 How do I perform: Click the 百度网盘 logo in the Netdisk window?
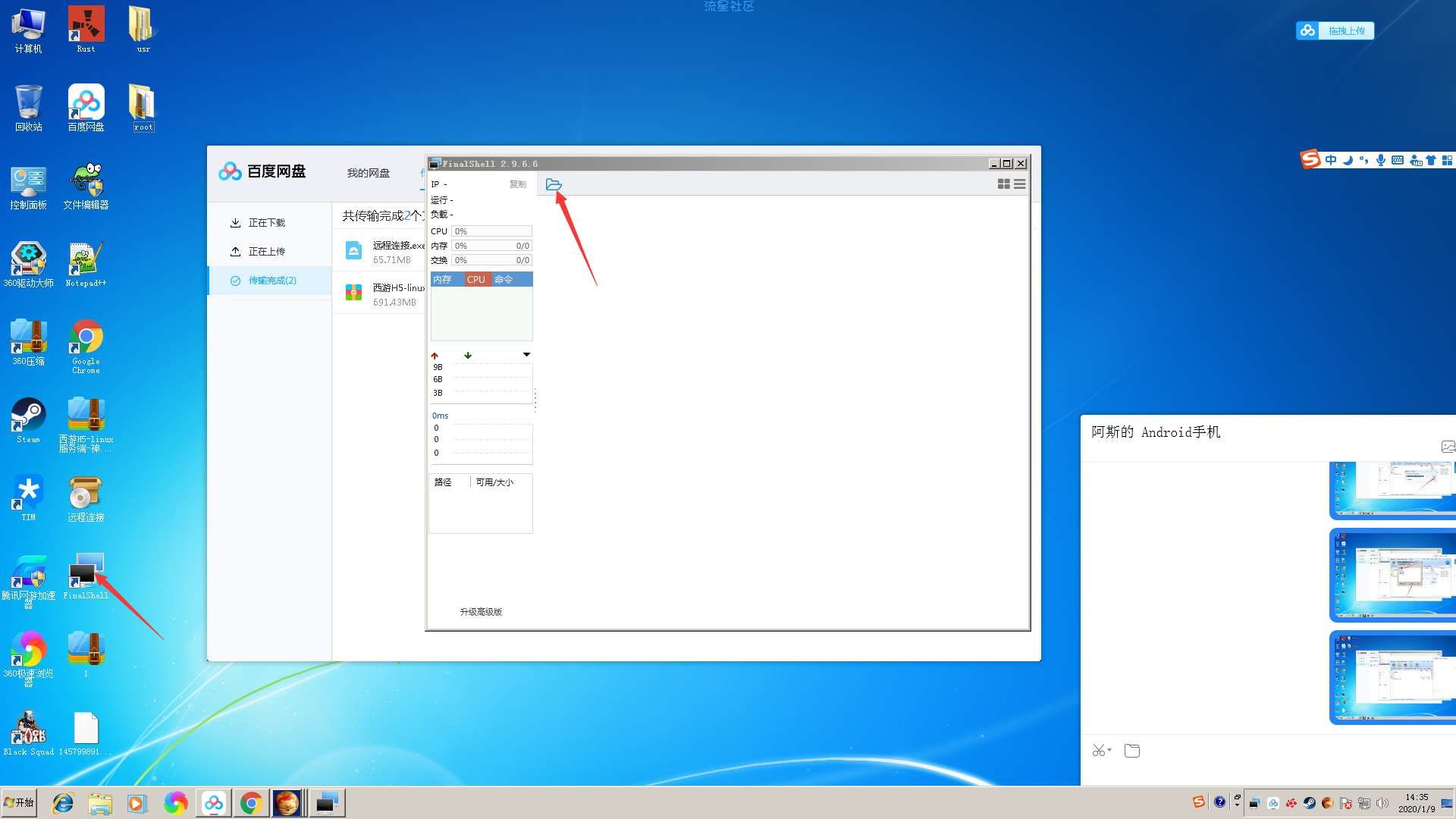(x=262, y=171)
